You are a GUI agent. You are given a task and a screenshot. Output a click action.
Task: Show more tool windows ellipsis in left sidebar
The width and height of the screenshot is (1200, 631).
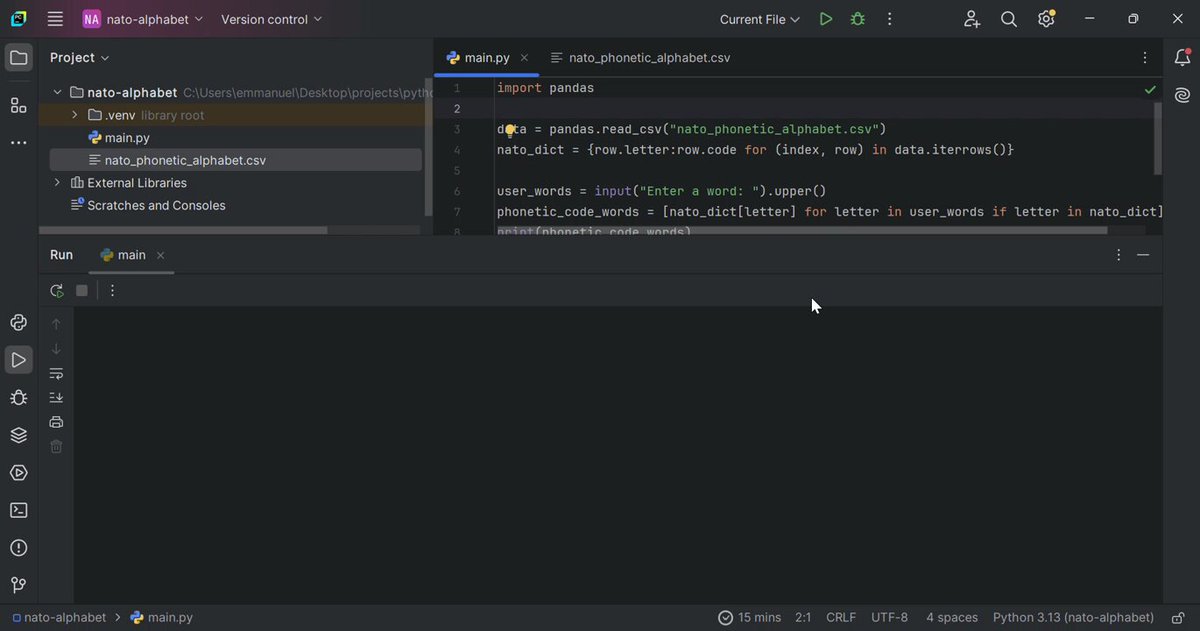point(18,143)
